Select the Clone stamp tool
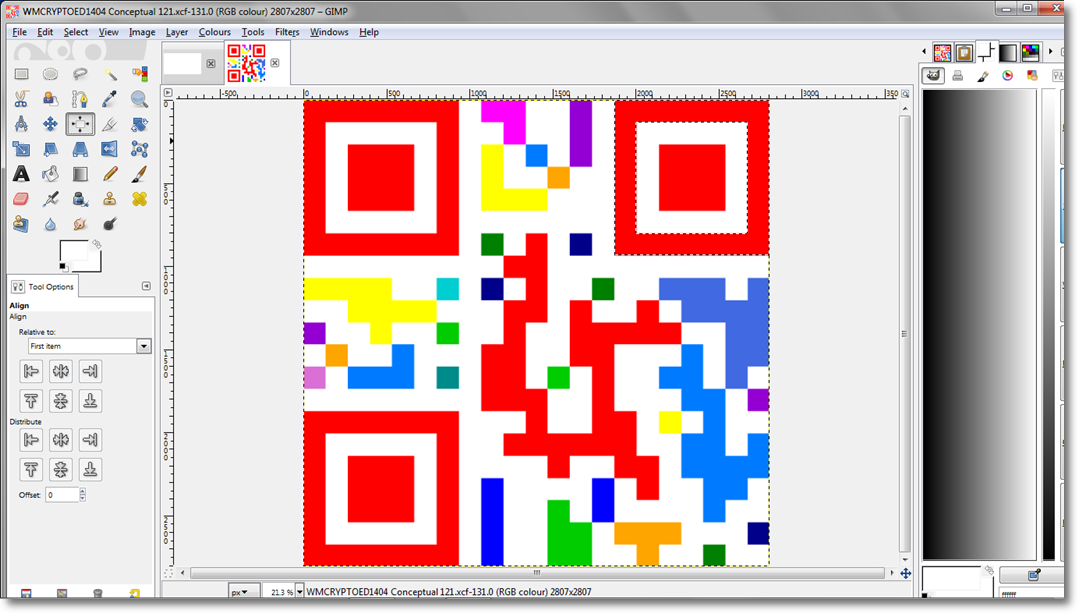Viewport: 1080px width, 615px height. (x=110, y=199)
